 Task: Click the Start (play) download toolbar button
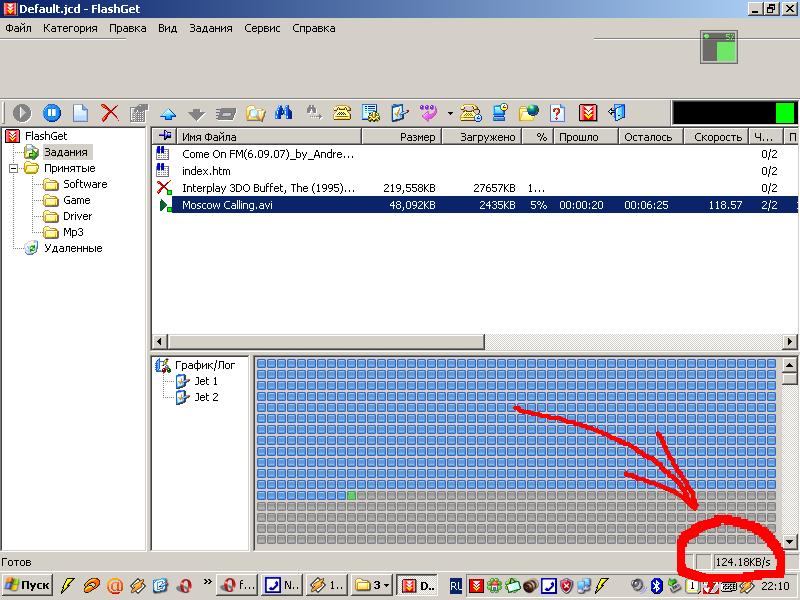point(22,113)
